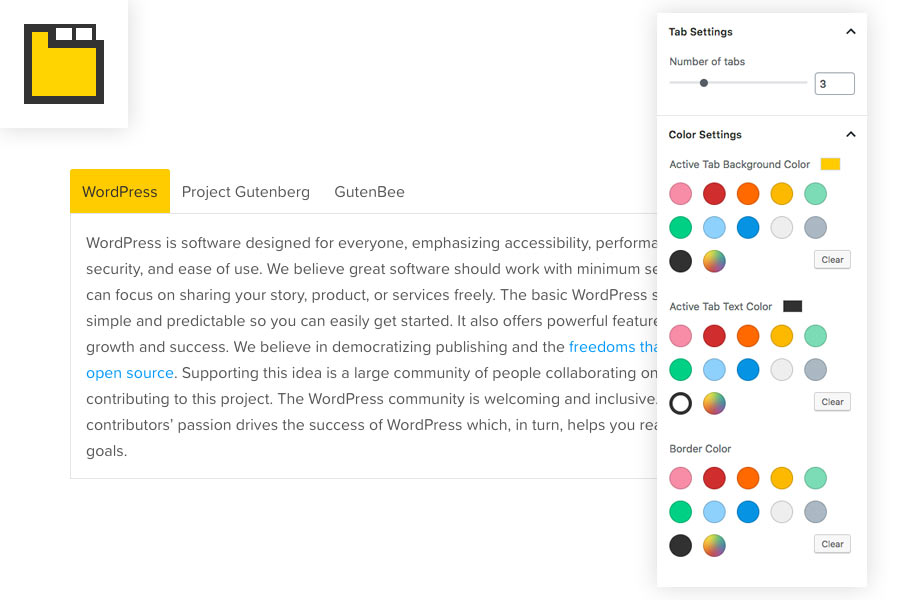The height and width of the screenshot is (600, 900).
Task: Select blue swatch for Active Tab Text Color
Action: pos(747,369)
